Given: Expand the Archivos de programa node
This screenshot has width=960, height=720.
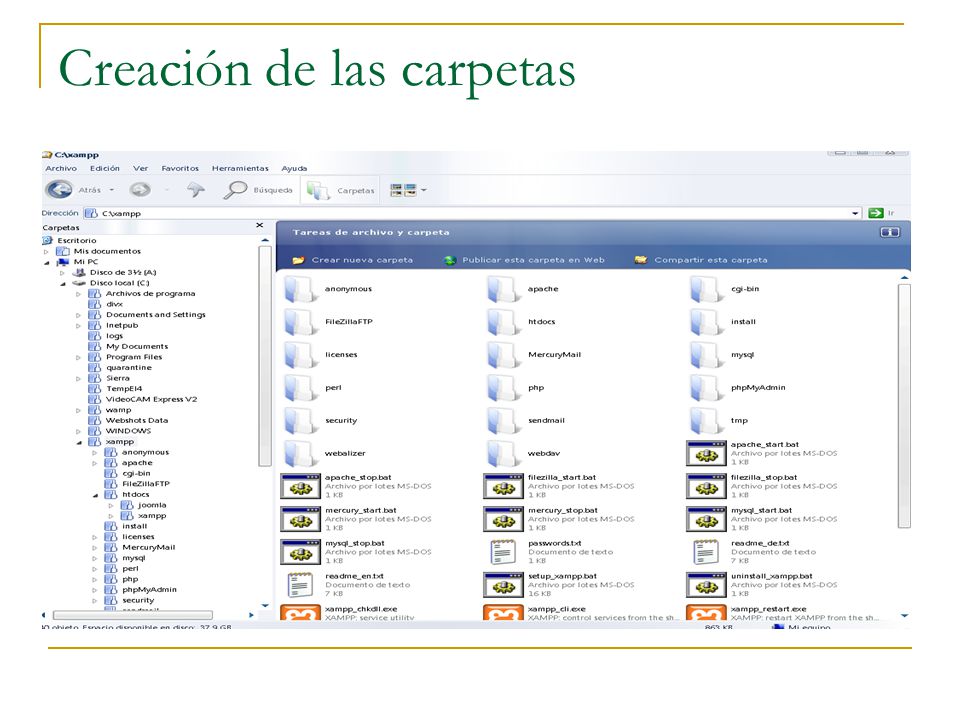Looking at the screenshot, I should [78, 294].
